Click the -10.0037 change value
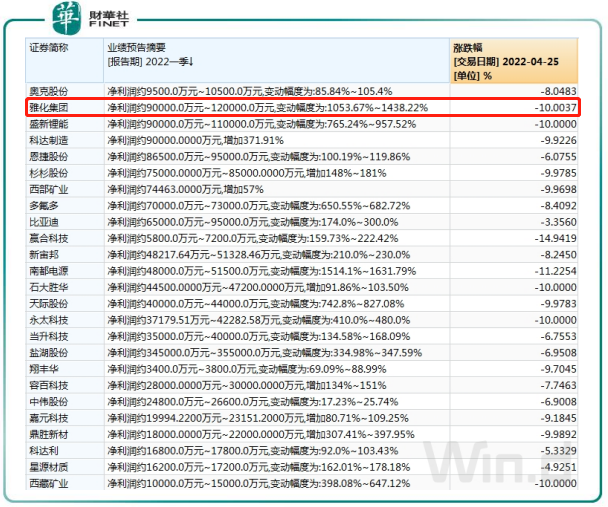608x507 pixels. pos(556,107)
